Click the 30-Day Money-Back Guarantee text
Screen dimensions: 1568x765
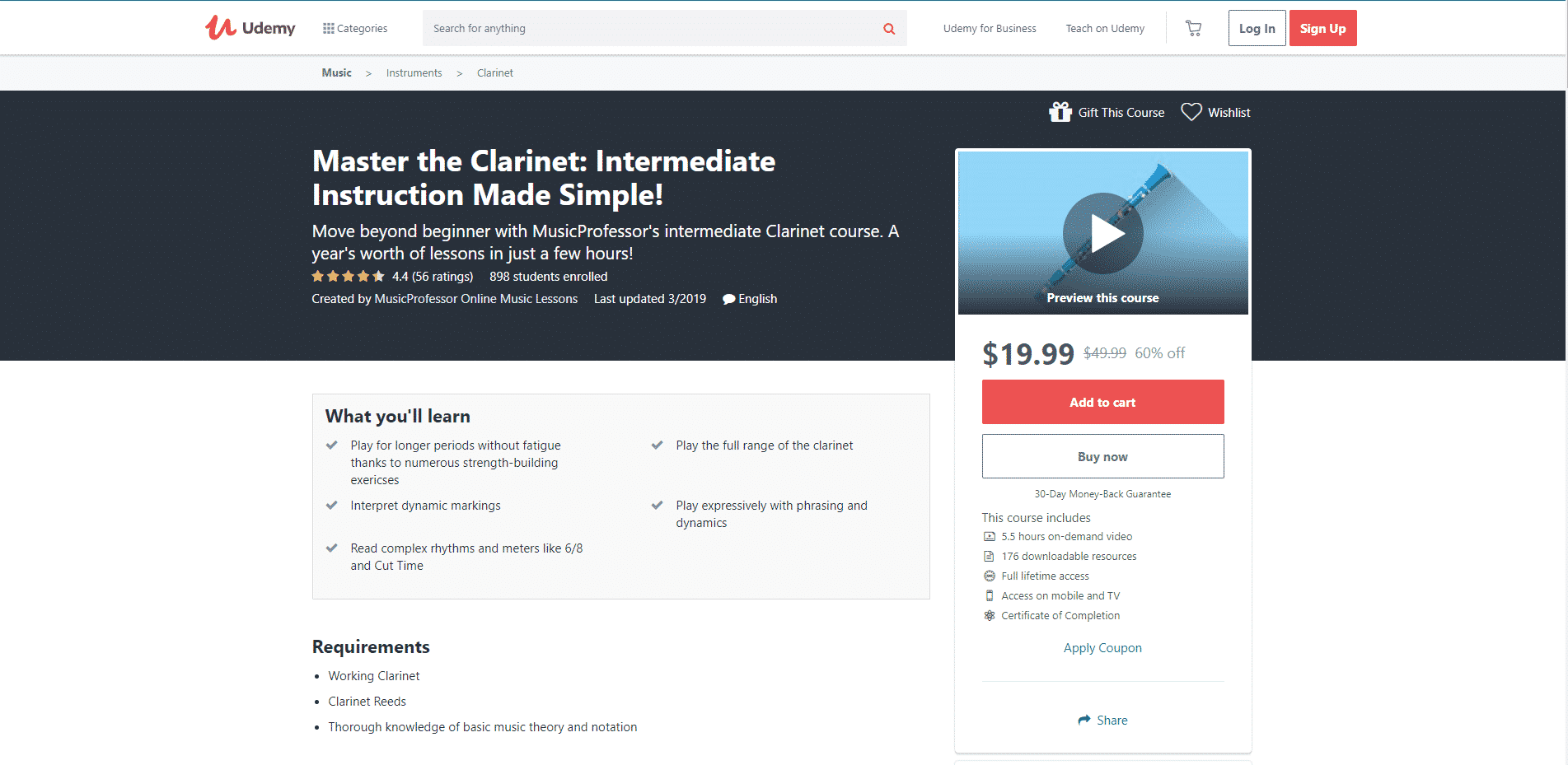tap(1102, 494)
